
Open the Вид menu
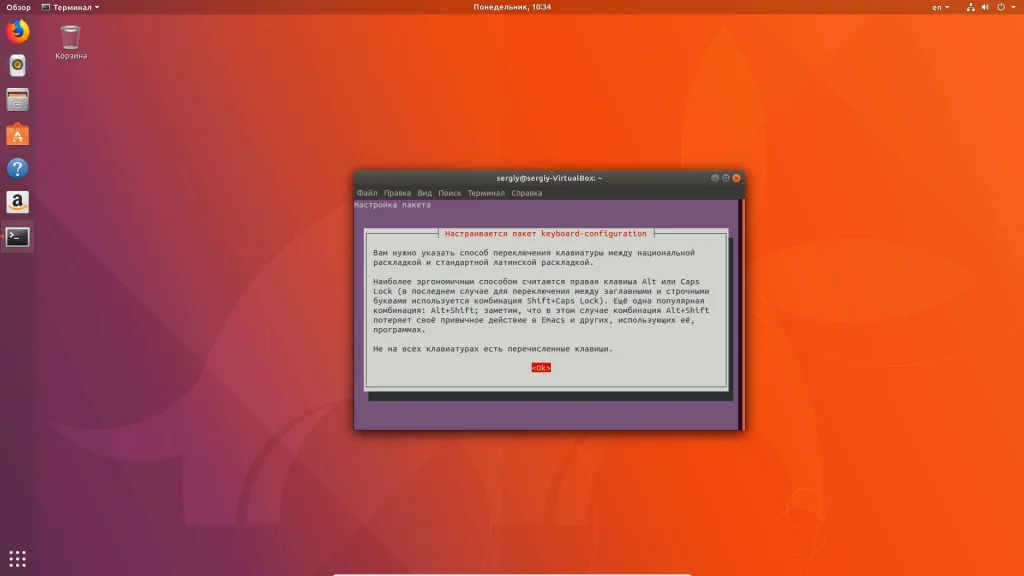click(424, 193)
